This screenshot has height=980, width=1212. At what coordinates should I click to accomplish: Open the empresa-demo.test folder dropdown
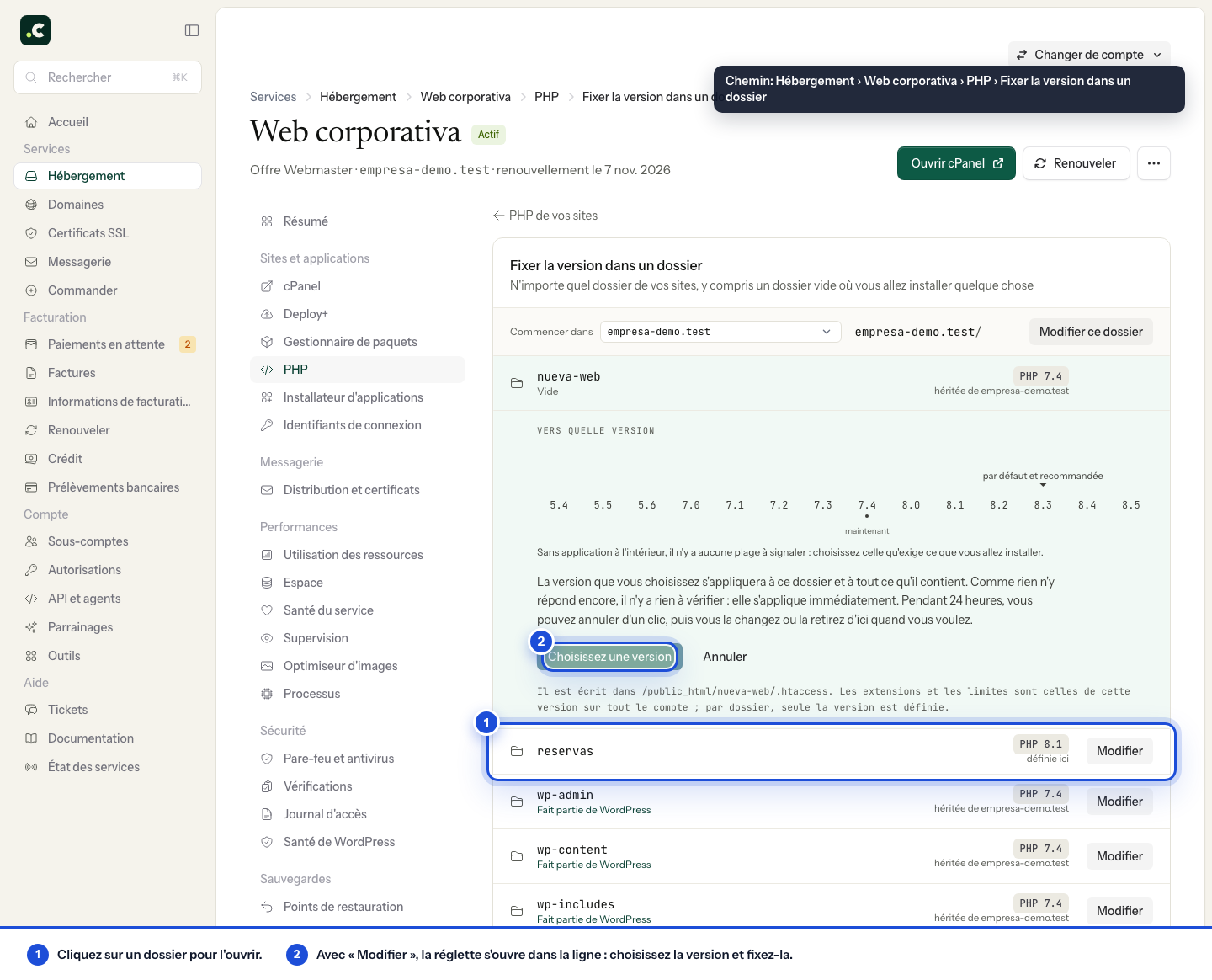coord(720,332)
